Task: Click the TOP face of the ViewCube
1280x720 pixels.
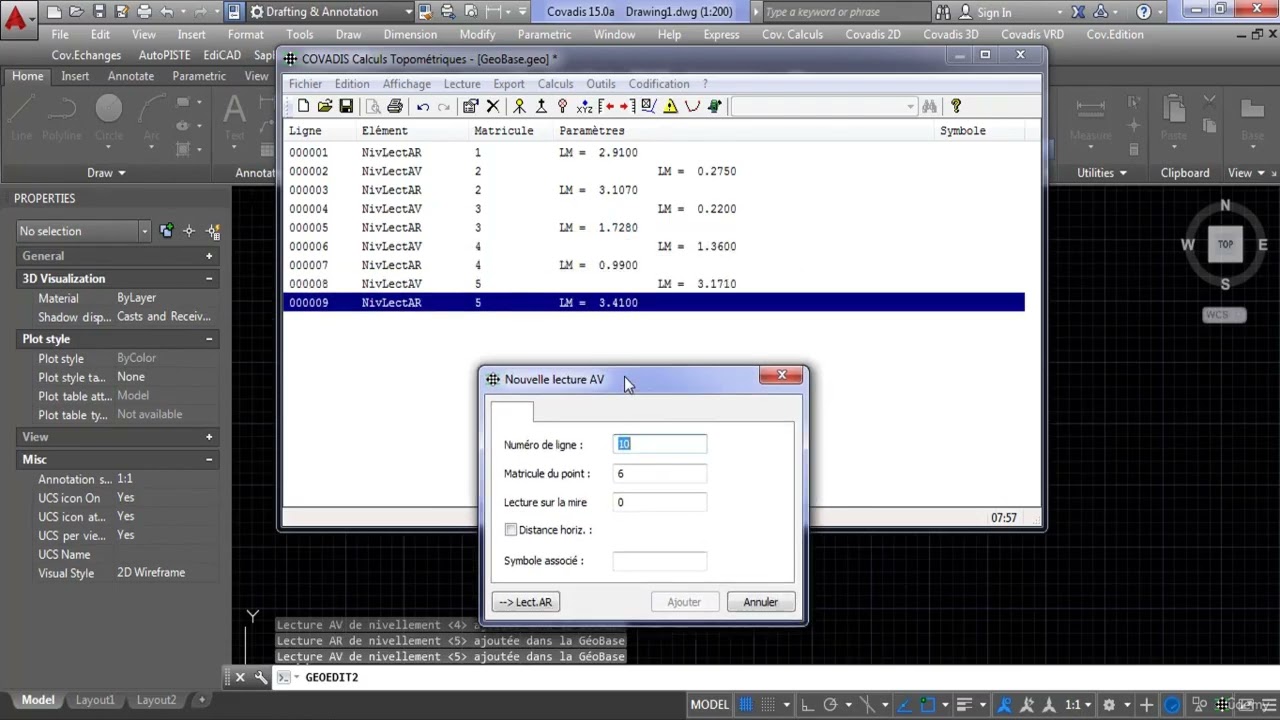Action: [x=1225, y=244]
